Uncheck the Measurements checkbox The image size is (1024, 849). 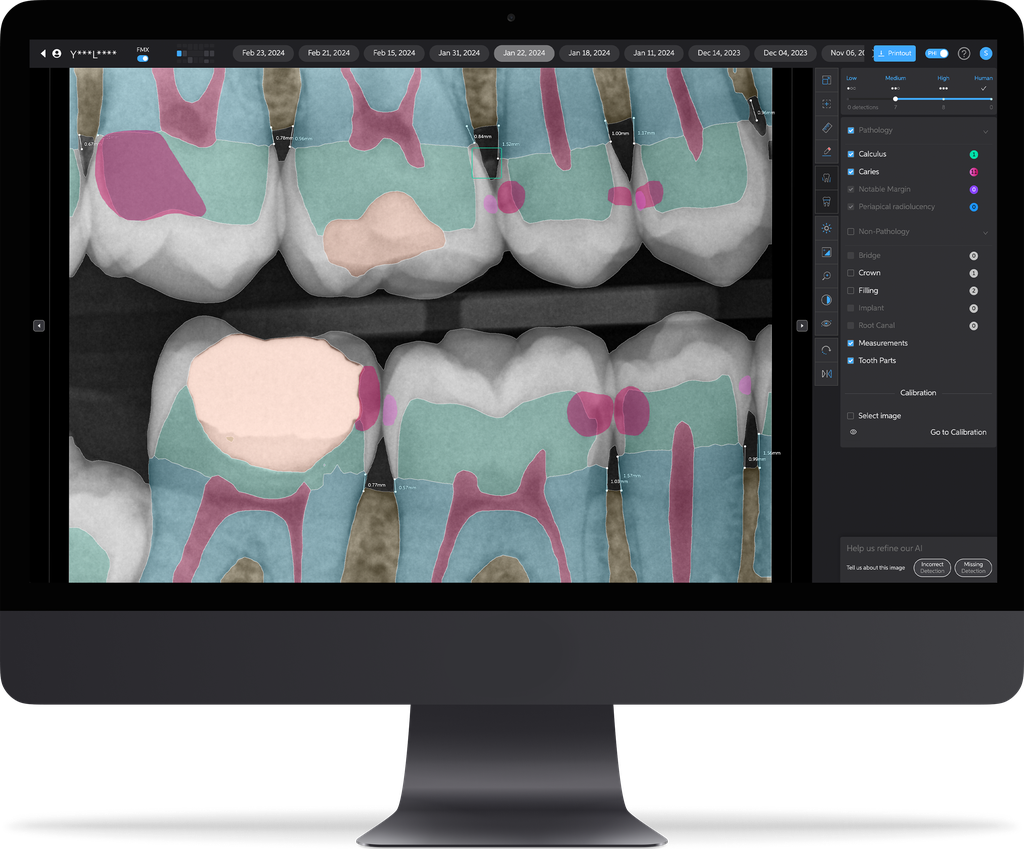(850, 343)
